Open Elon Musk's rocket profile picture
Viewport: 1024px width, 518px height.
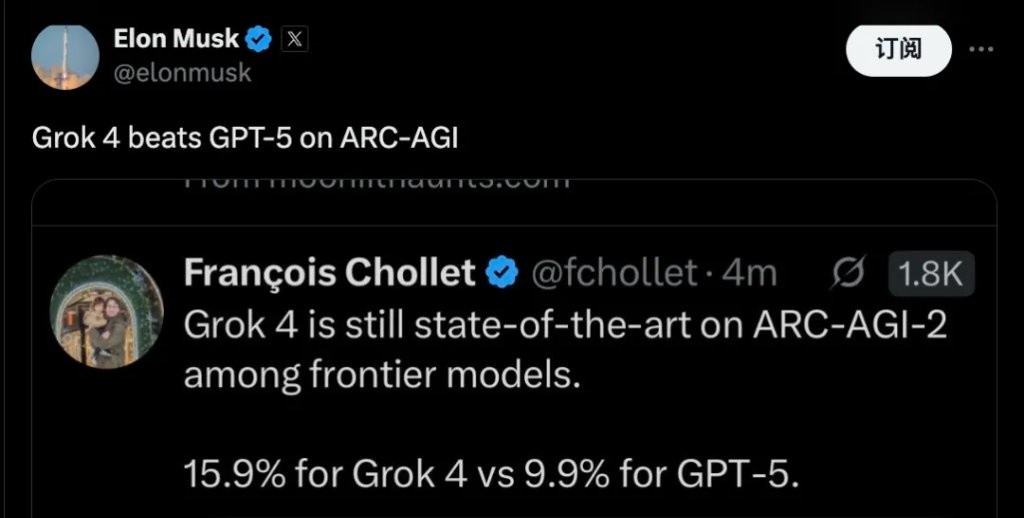(x=65, y=57)
